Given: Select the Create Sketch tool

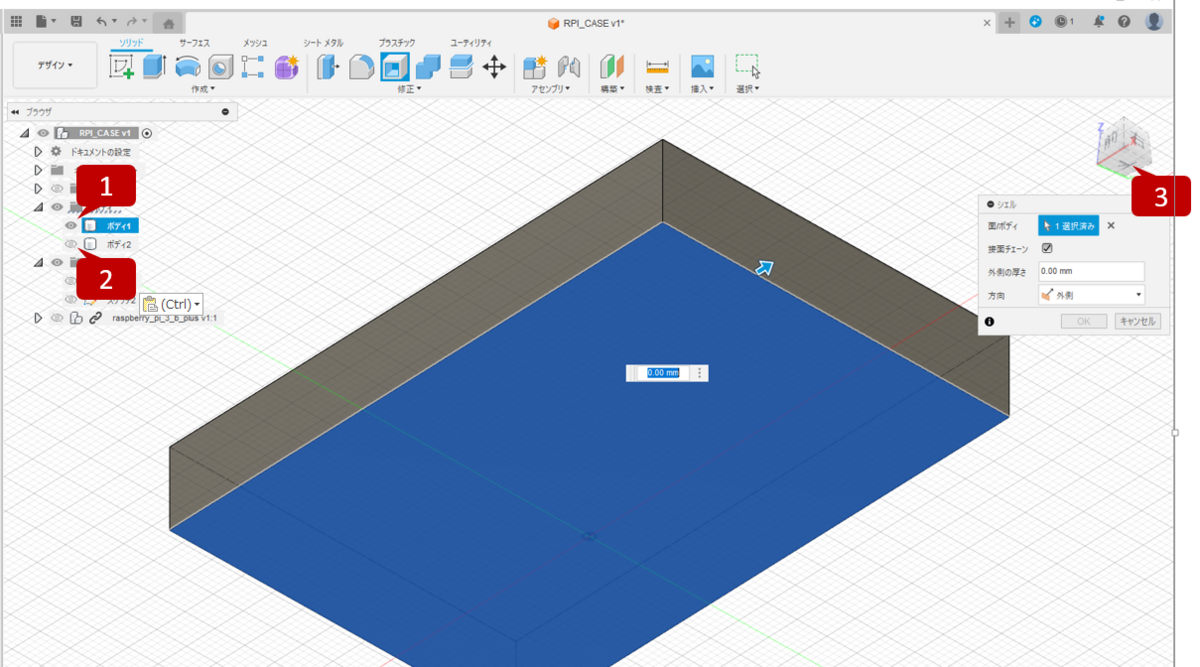Looking at the screenshot, I should point(122,67).
